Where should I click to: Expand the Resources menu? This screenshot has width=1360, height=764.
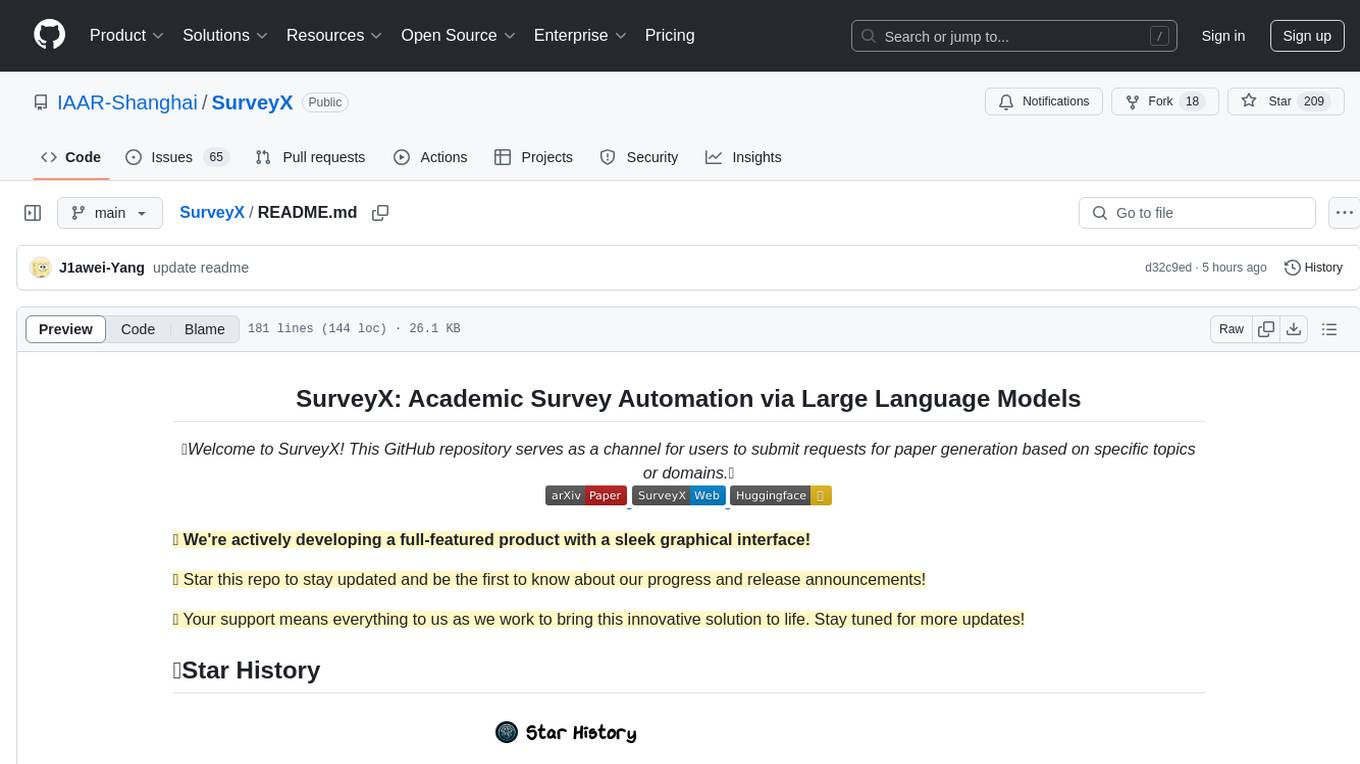tap(334, 35)
